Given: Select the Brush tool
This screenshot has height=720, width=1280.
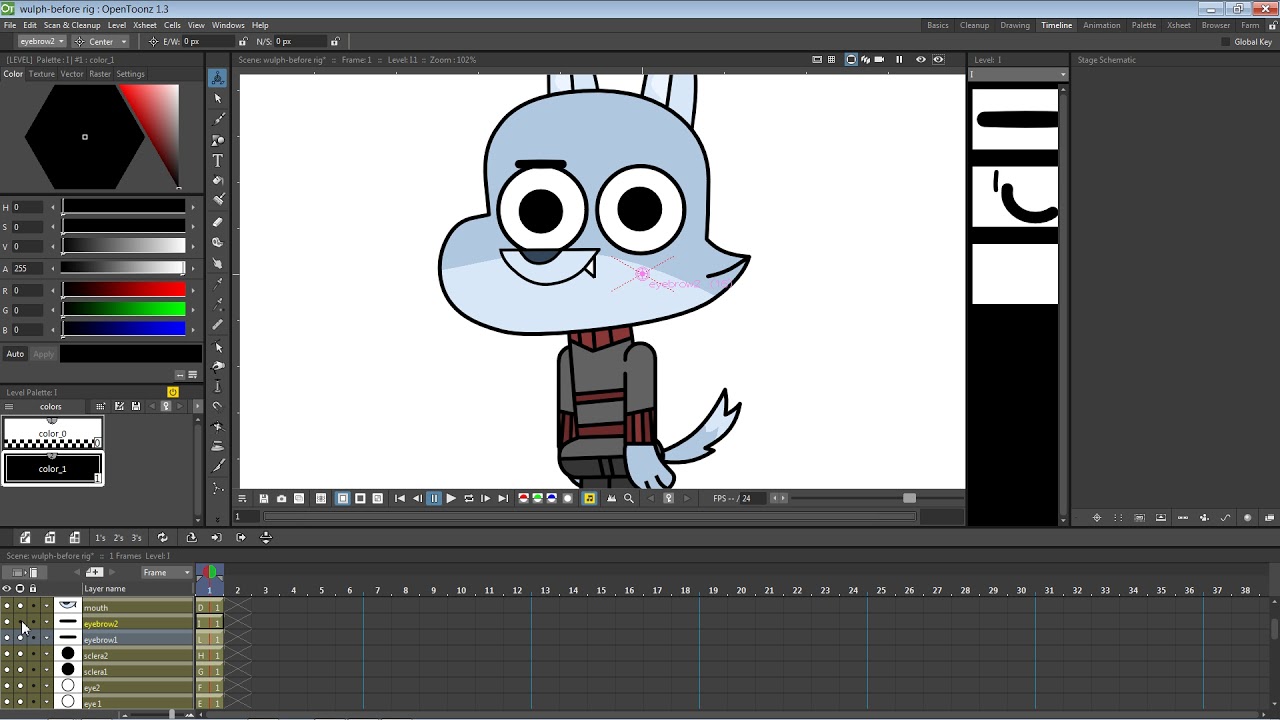Looking at the screenshot, I should pyautogui.click(x=217, y=119).
